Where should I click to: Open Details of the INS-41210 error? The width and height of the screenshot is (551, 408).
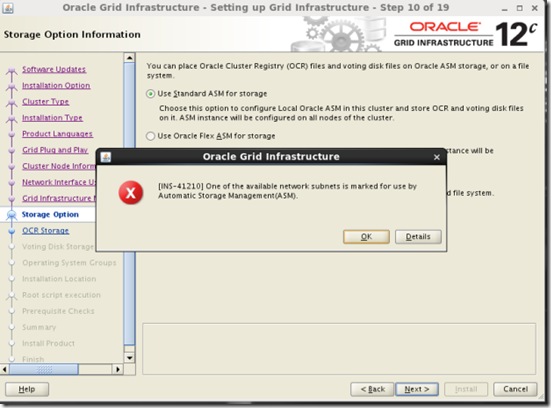coord(418,237)
